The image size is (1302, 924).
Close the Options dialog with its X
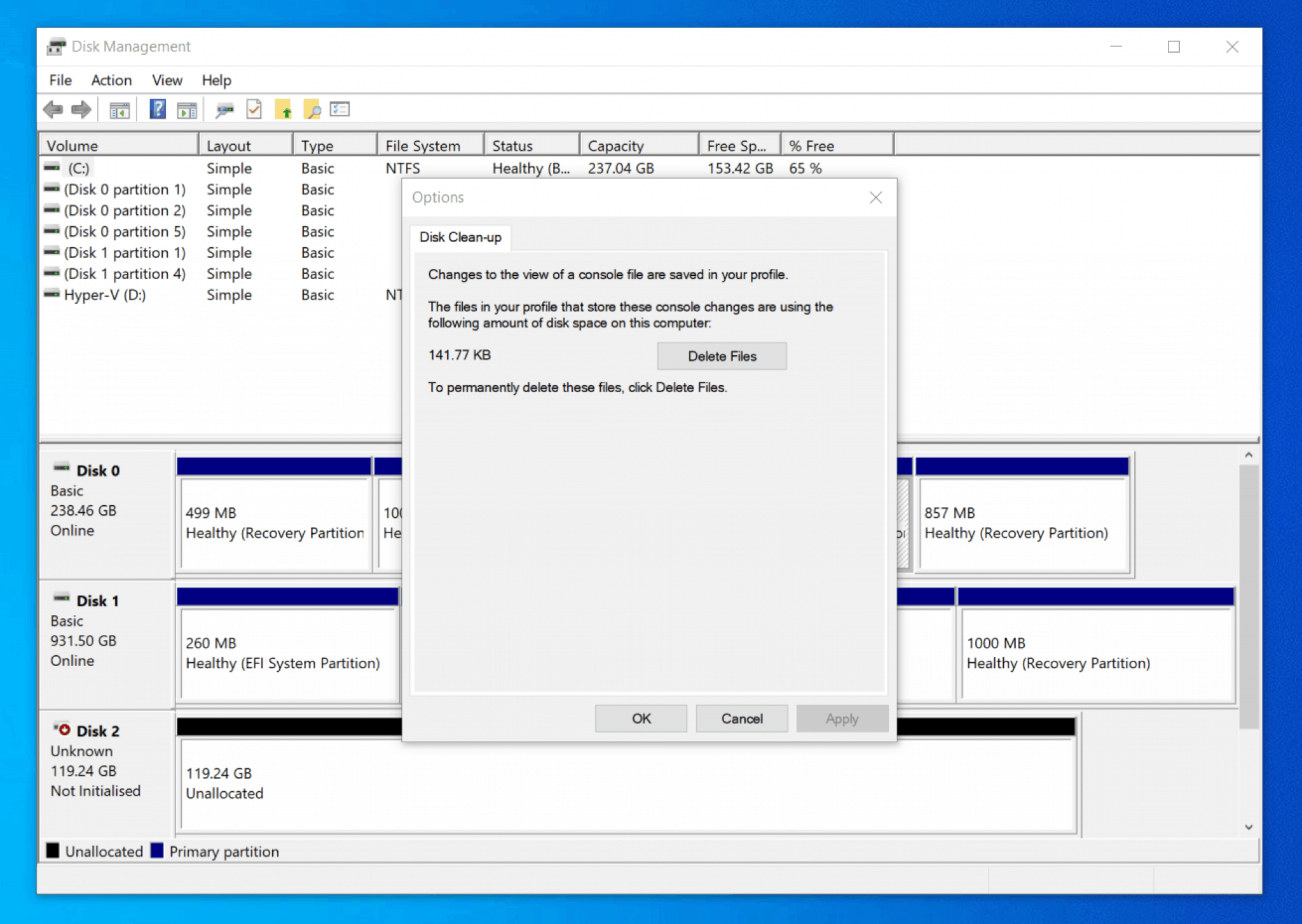(x=875, y=198)
